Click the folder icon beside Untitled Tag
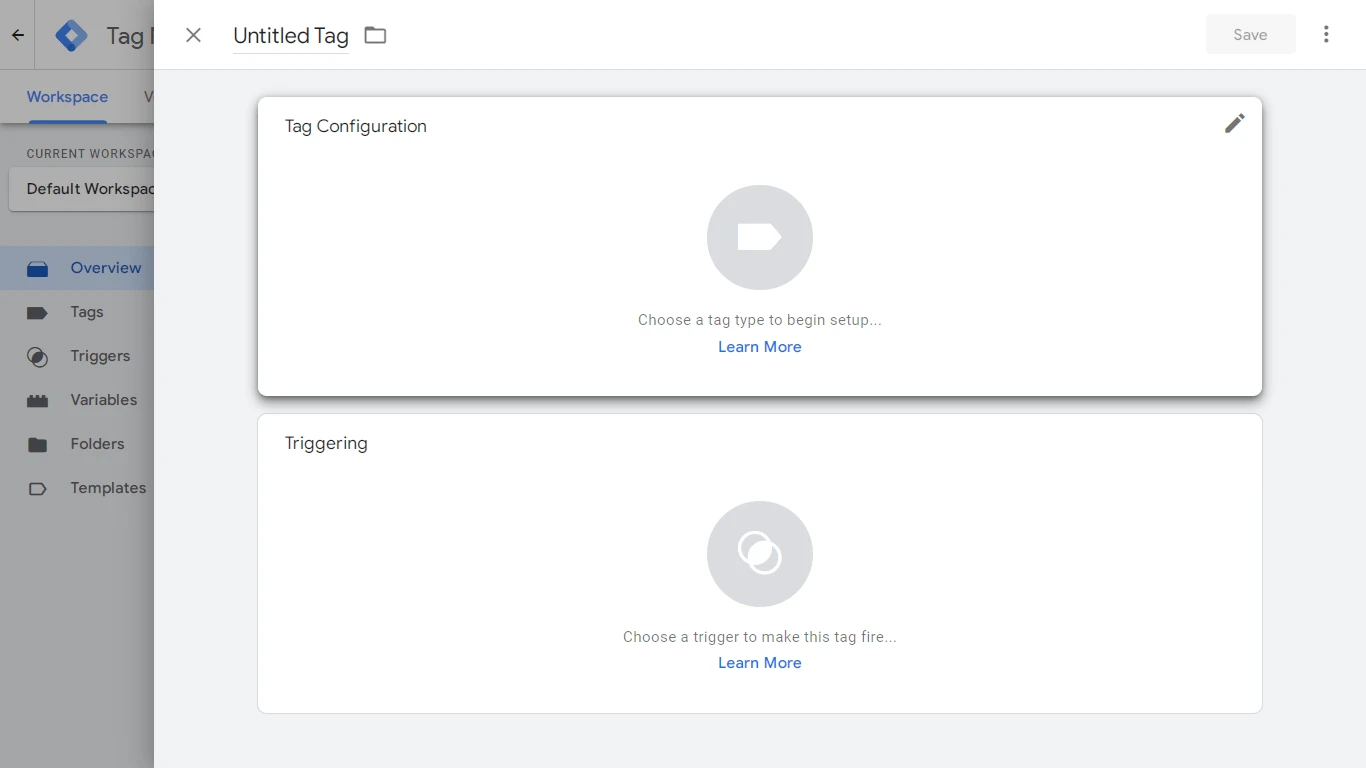The image size is (1366, 768). [375, 34]
